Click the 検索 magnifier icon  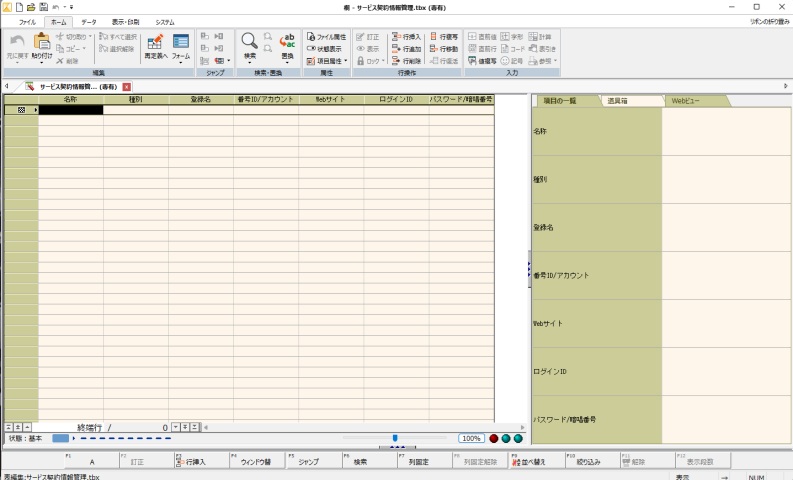click(249, 41)
